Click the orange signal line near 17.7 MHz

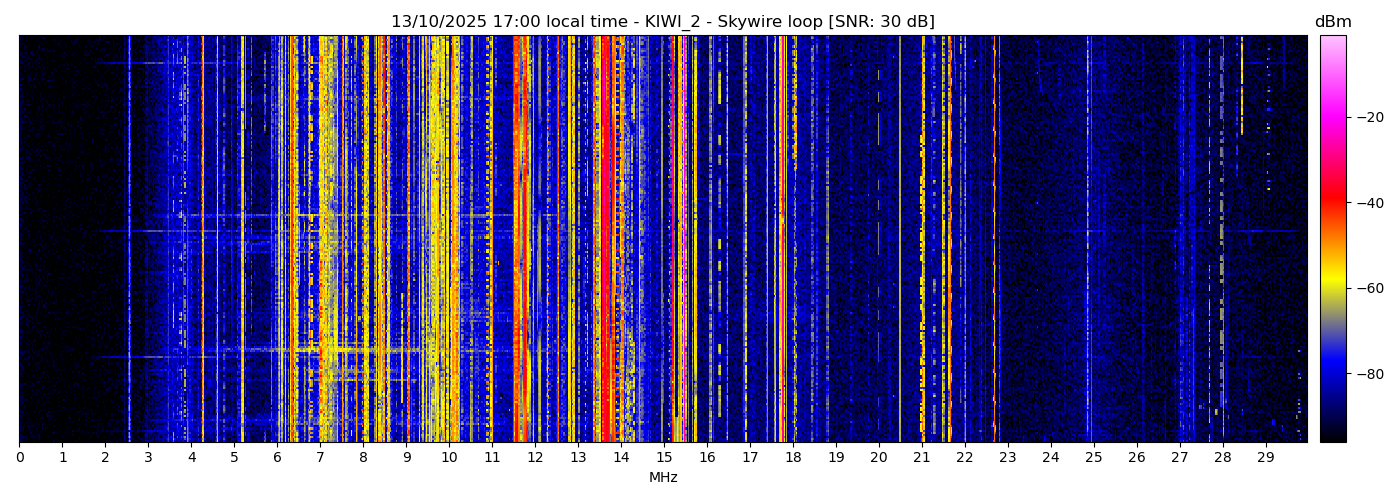pyautogui.click(x=780, y=240)
